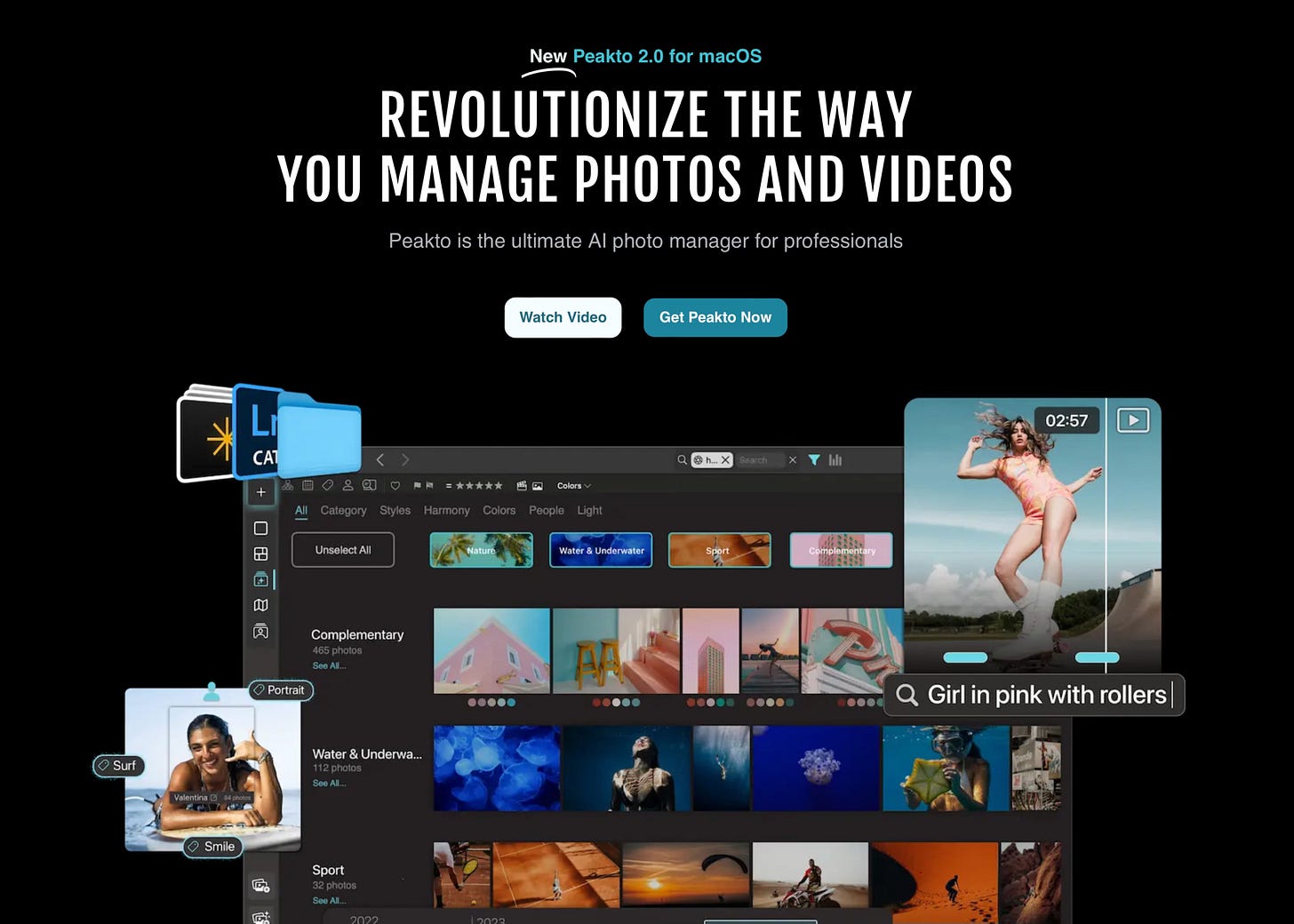Clear the search field with X
The image size is (1294, 924).
tap(793, 459)
